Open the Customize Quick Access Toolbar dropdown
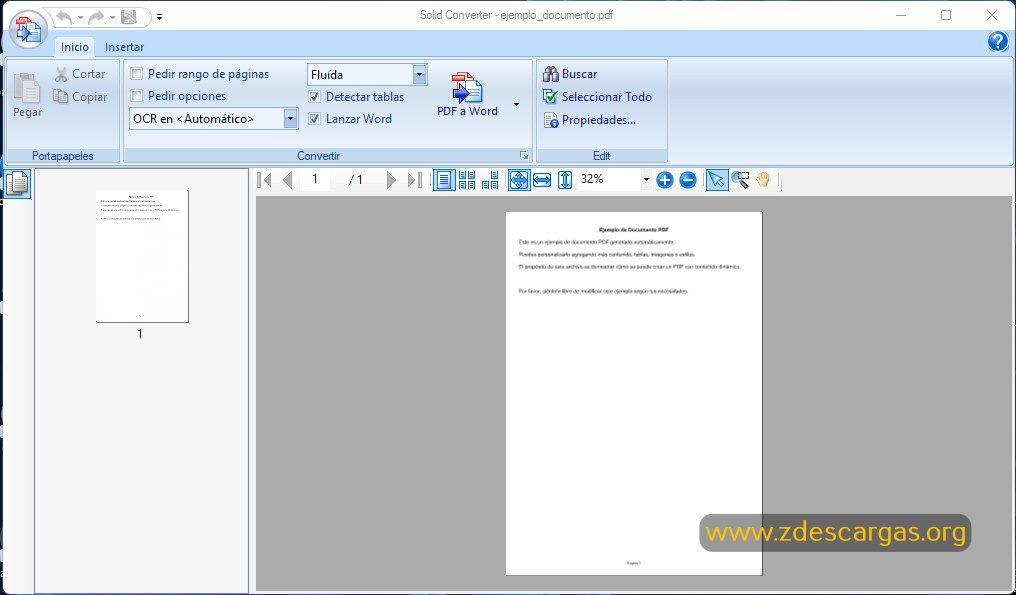 159,18
